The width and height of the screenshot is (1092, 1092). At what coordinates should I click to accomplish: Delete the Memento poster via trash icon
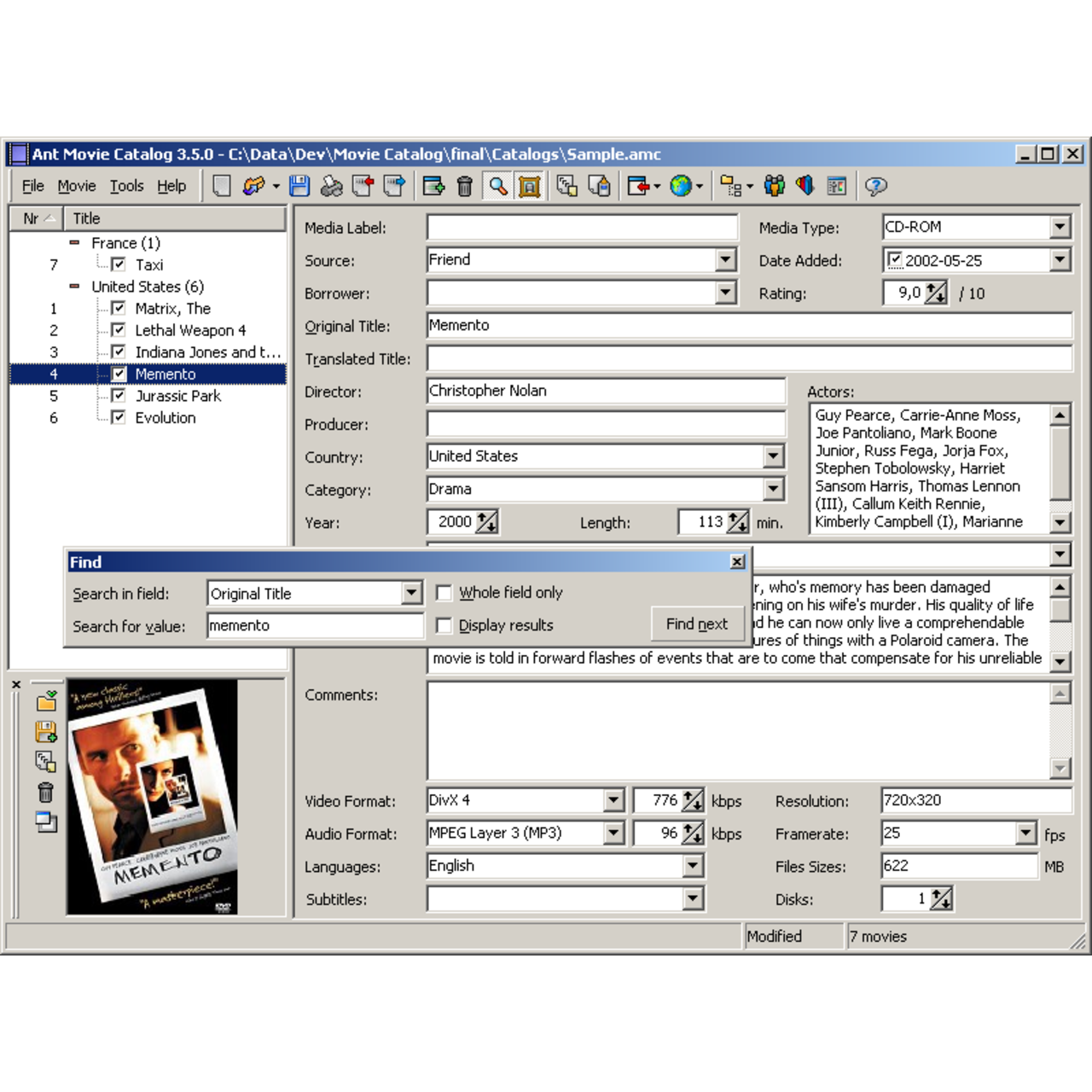tap(44, 792)
